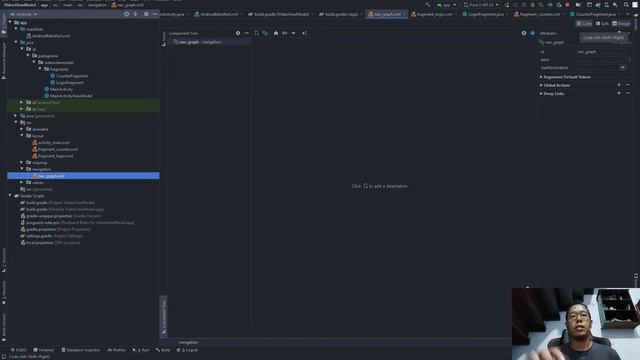
Task: Click Project panel locate target icon
Action: 127,14
